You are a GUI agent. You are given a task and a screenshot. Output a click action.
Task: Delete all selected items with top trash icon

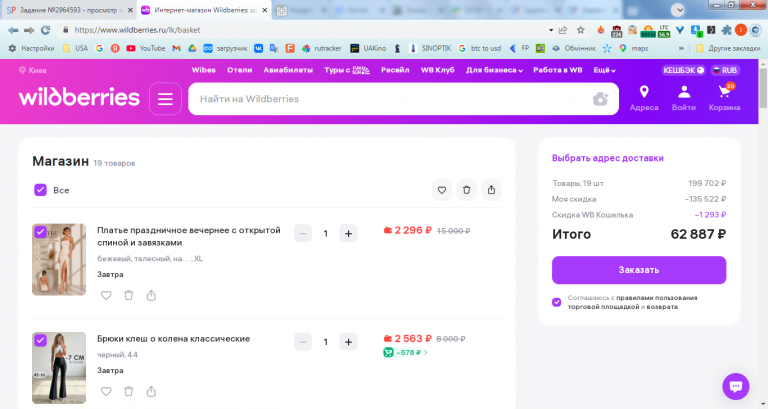coord(466,190)
